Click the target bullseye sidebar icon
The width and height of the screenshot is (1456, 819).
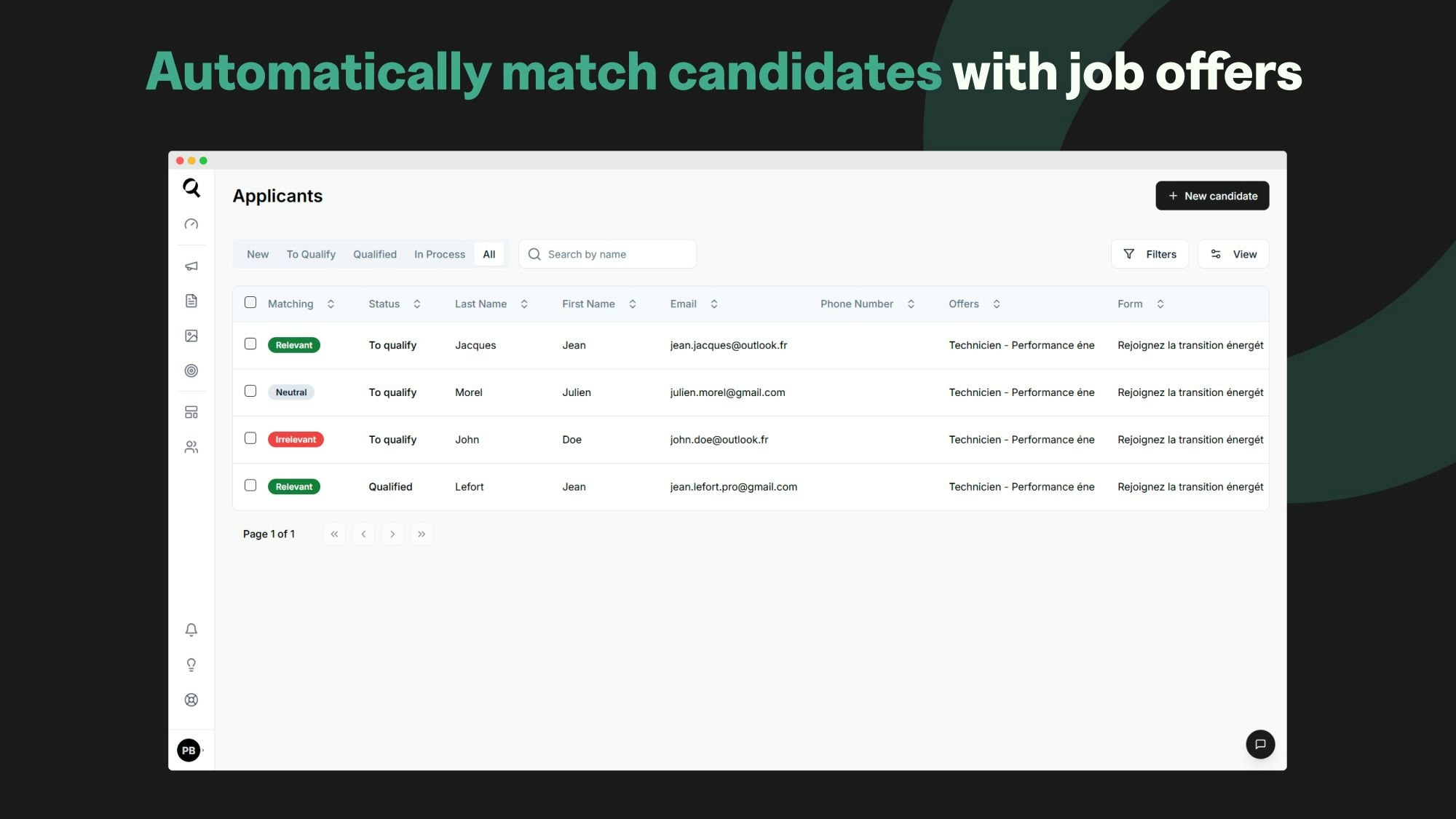(x=191, y=371)
